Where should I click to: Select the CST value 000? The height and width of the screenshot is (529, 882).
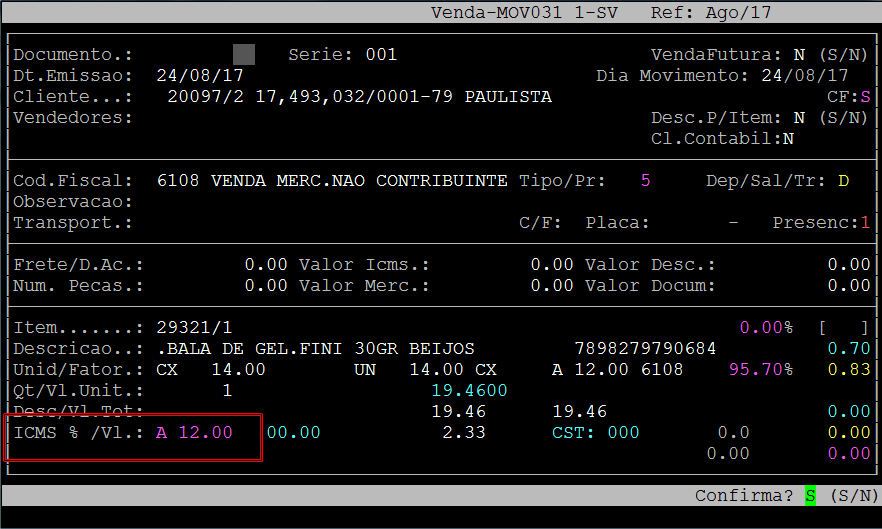point(623,432)
